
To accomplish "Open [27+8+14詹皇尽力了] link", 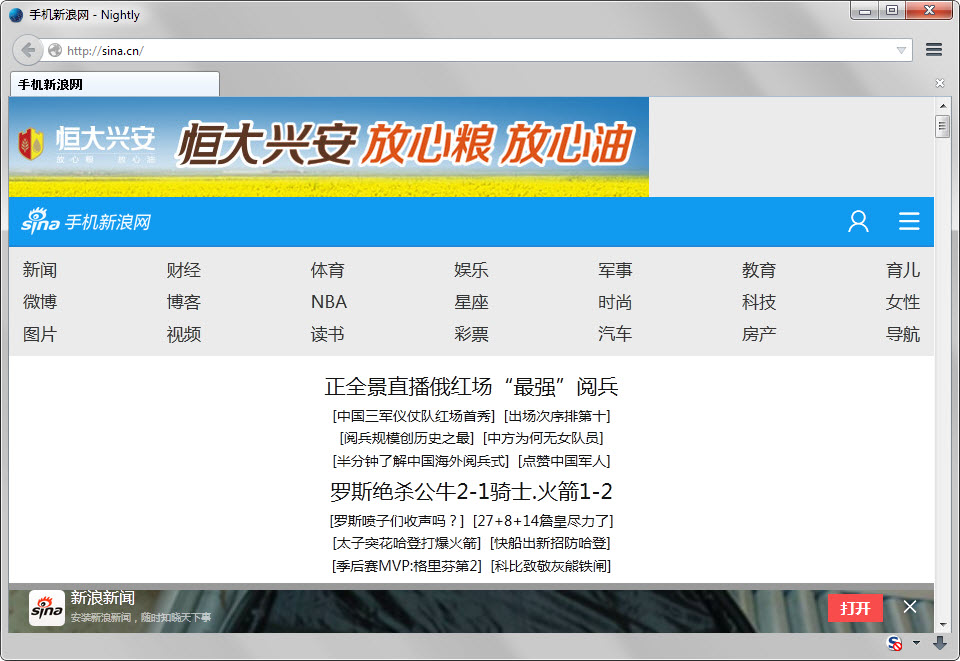I will [x=543, y=521].
